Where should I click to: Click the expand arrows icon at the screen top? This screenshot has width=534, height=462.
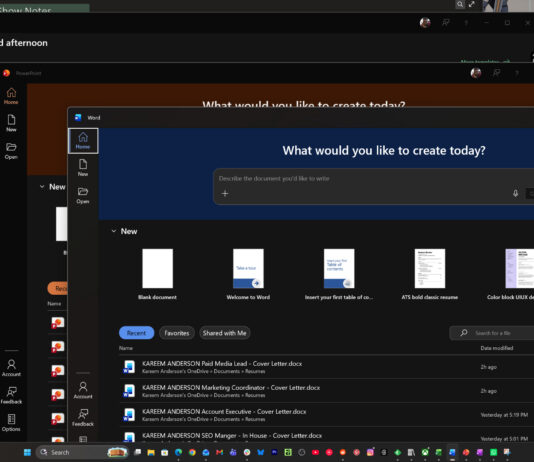[x=472, y=4]
